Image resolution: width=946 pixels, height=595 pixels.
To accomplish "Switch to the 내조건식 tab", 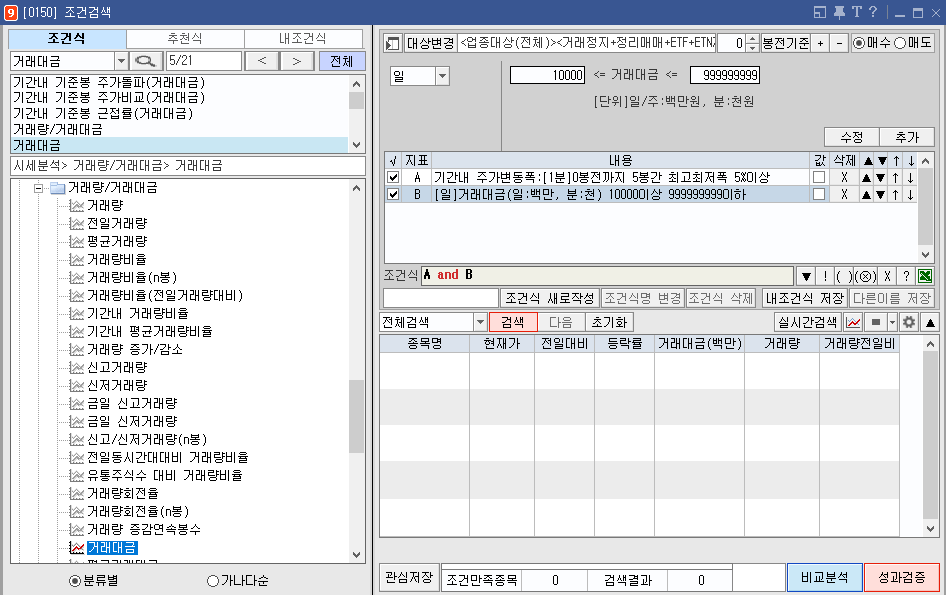I will click(303, 37).
